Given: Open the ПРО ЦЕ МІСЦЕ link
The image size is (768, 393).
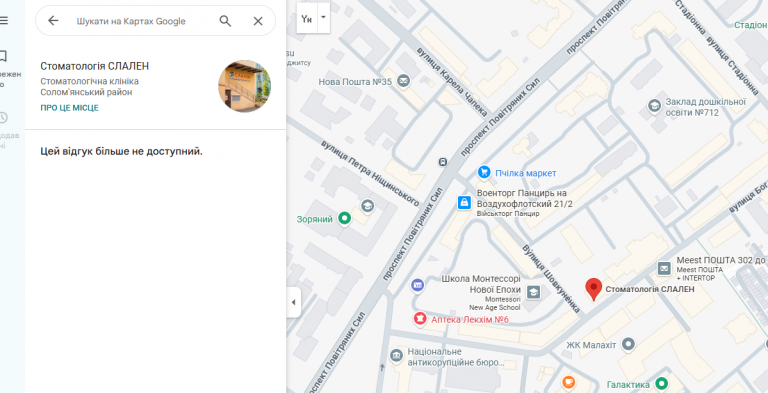Looking at the screenshot, I should 69,108.
